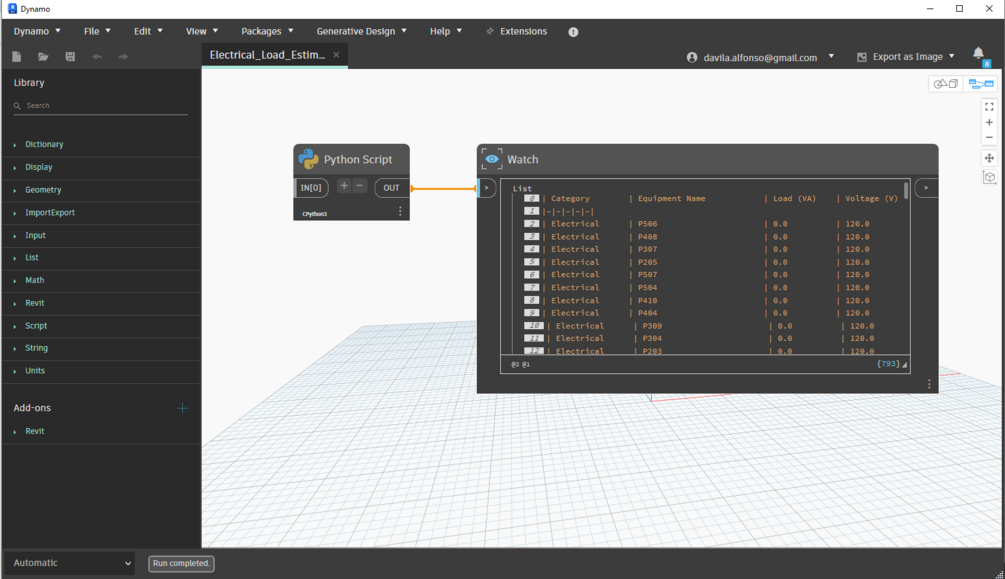Screen dimensions: 1005x579
Task: Open the Automatic run mode dropdown
Action: coord(70,563)
